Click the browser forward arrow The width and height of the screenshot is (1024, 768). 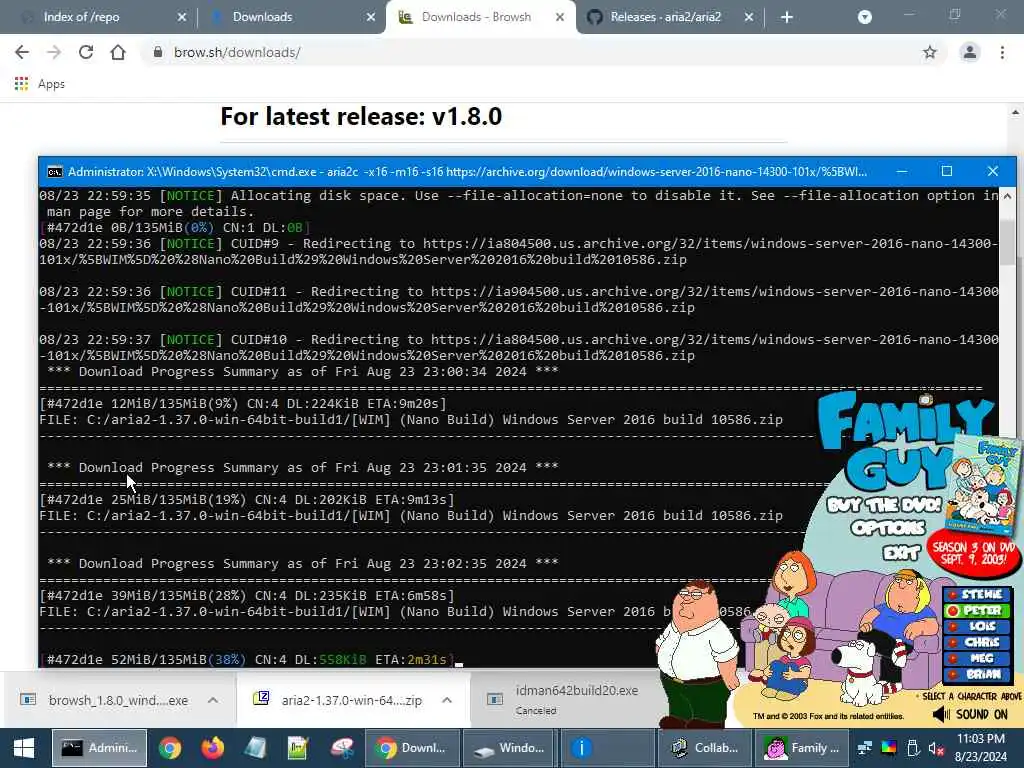pos(54,52)
